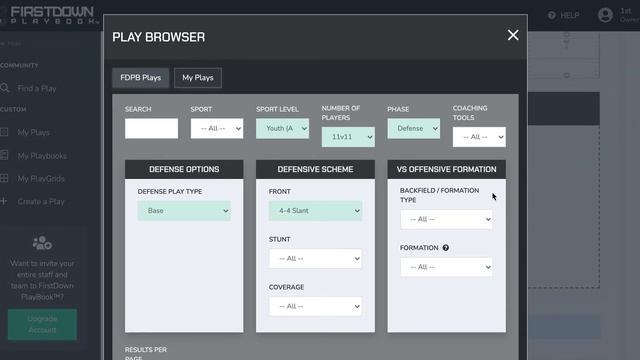The width and height of the screenshot is (640, 360).
Task: Click the VS Offensive Formation header
Action: coord(447,169)
